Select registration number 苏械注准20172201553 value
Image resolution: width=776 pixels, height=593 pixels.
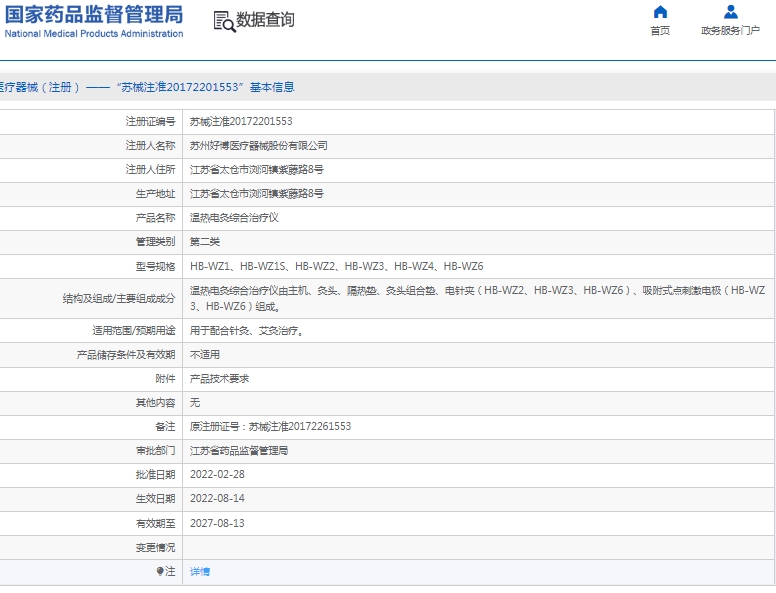tap(241, 121)
